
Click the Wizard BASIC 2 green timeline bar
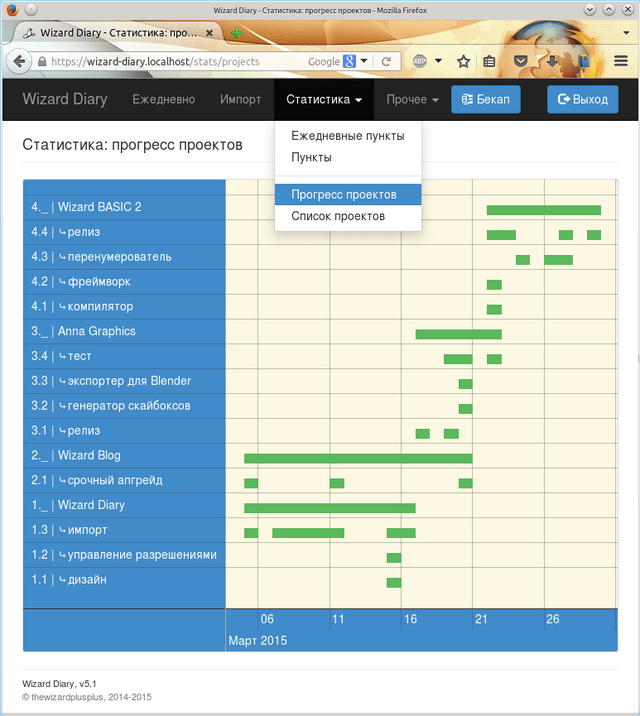544,210
